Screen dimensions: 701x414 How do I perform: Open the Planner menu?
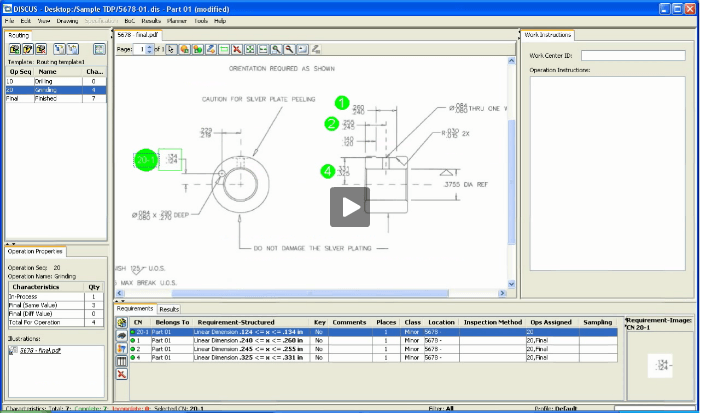[x=178, y=20]
